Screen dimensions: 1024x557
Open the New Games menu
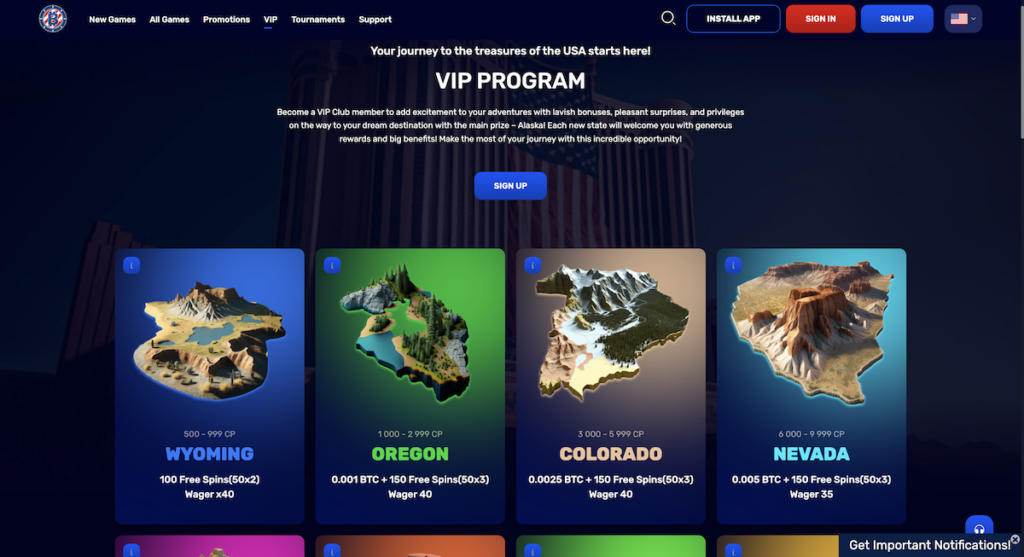112,20
